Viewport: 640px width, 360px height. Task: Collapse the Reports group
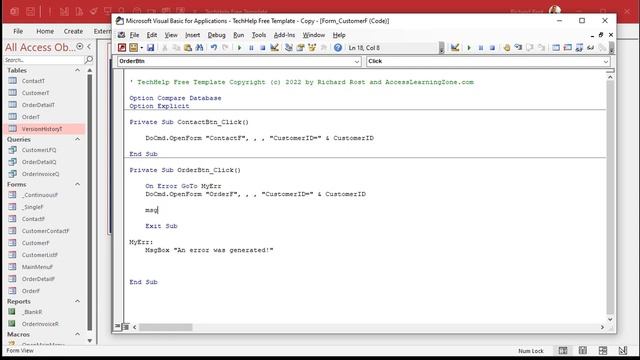click(77, 301)
